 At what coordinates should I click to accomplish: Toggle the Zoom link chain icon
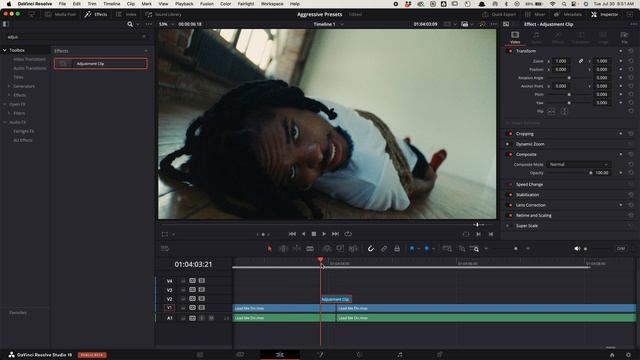pos(580,61)
